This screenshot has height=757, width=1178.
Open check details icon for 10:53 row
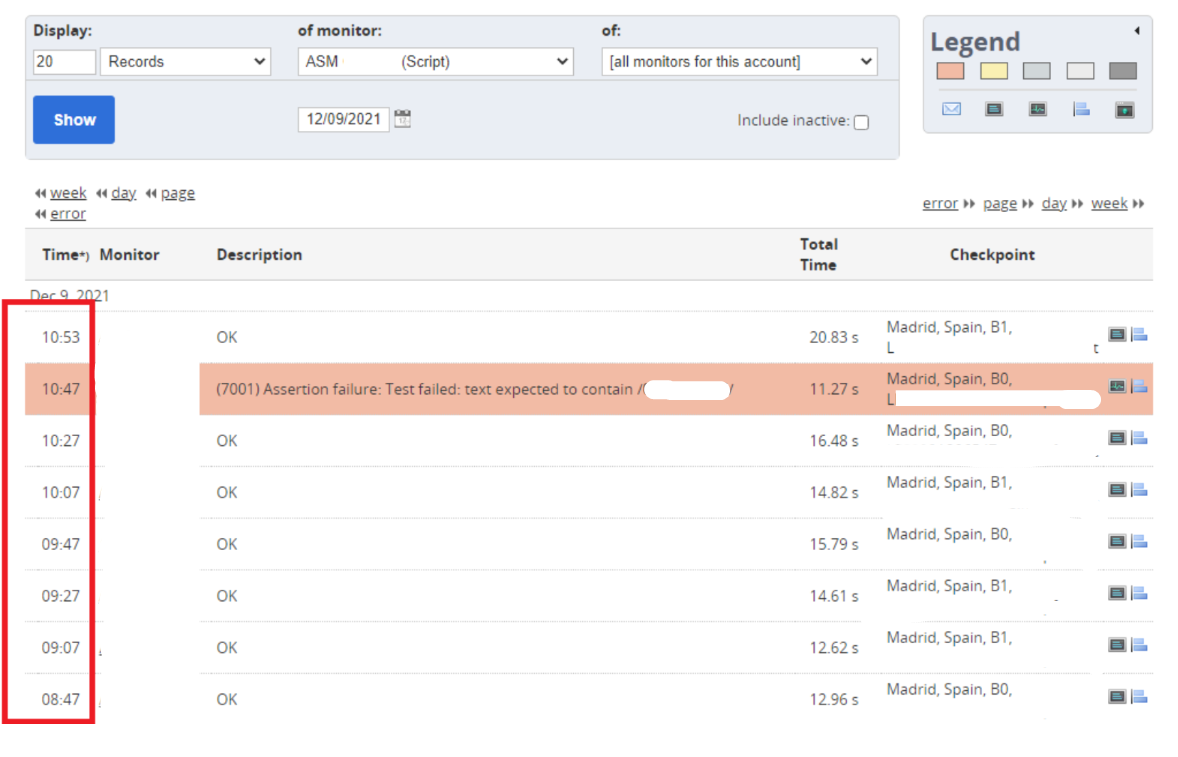click(1117, 335)
